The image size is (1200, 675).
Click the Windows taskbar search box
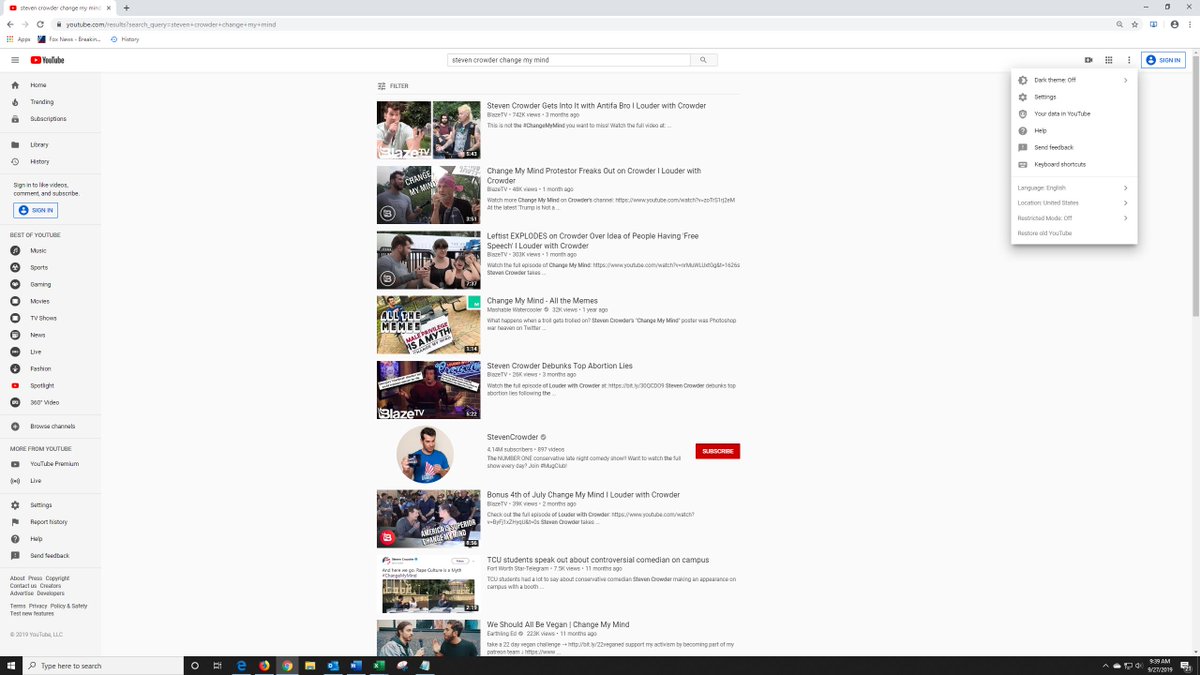click(x=102, y=665)
